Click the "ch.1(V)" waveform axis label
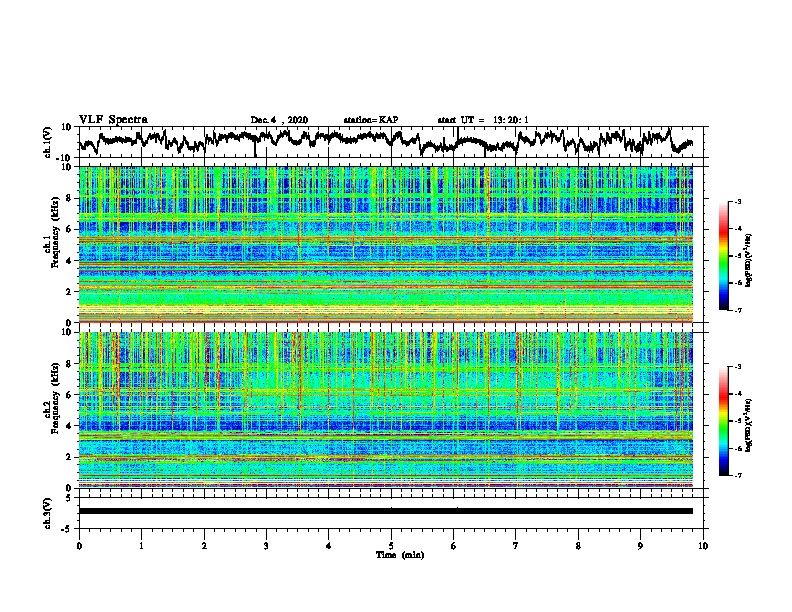 pos(47,142)
